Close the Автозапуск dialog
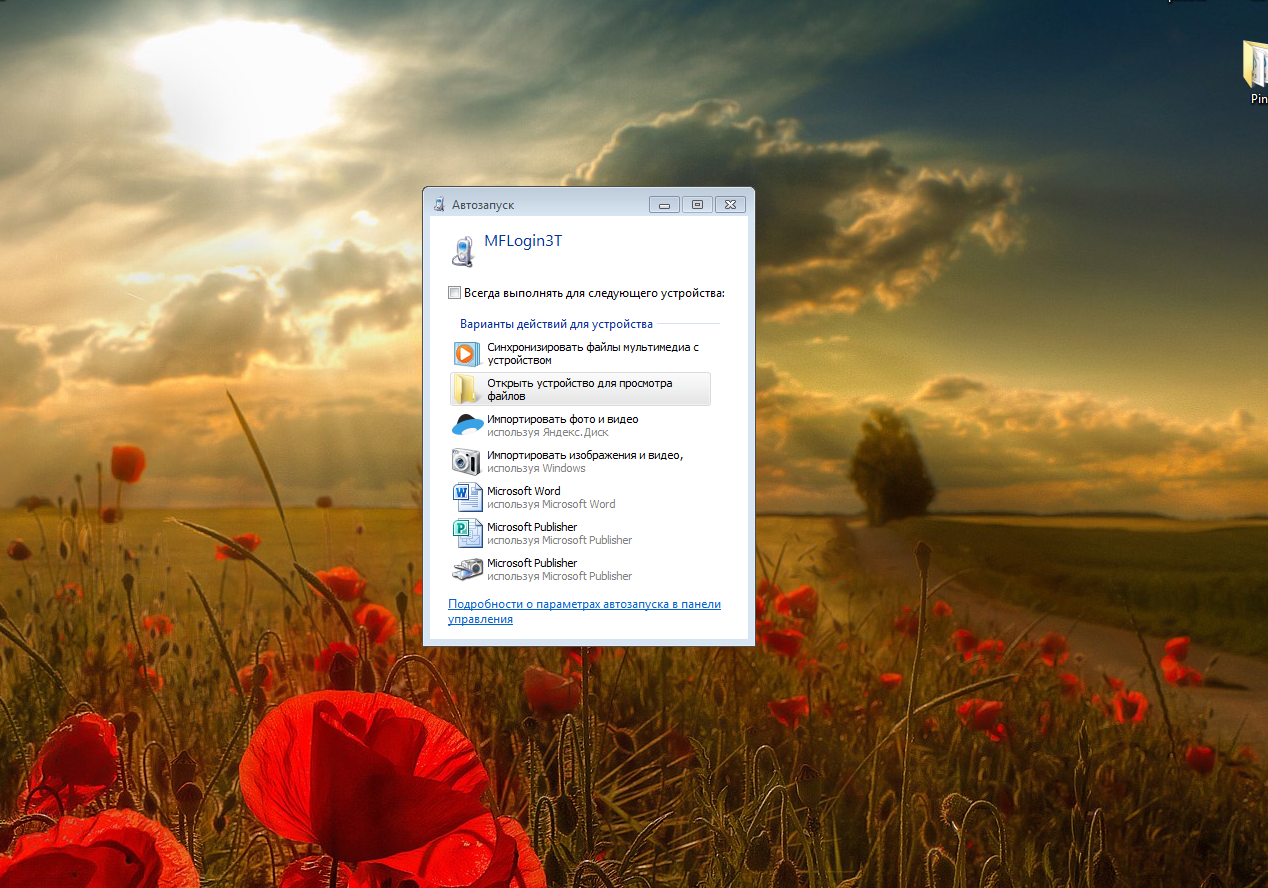Screen dimensions: 1268x888 [x=730, y=205]
